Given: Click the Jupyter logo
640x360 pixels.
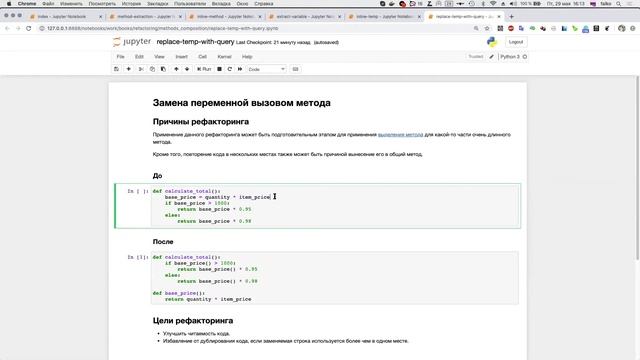Looking at the screenshot, I should (132, 42).
